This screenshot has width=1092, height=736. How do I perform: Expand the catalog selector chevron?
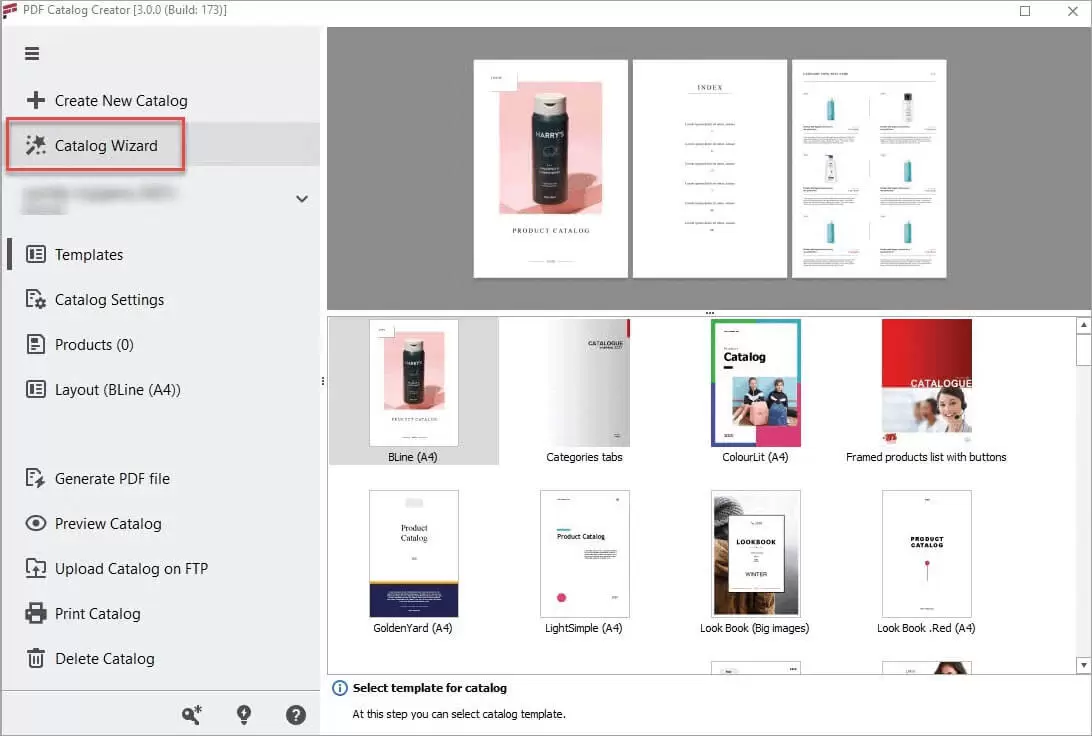tap(301, 199)
